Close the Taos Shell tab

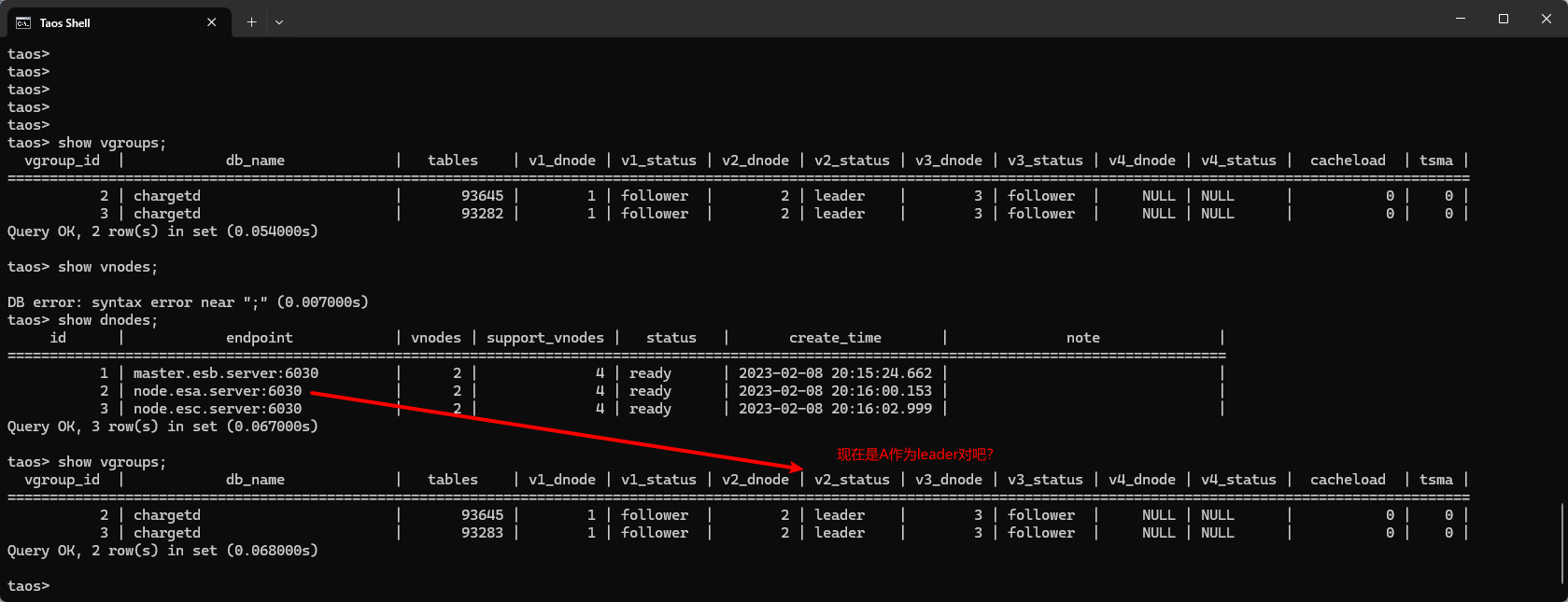point(212,22)
